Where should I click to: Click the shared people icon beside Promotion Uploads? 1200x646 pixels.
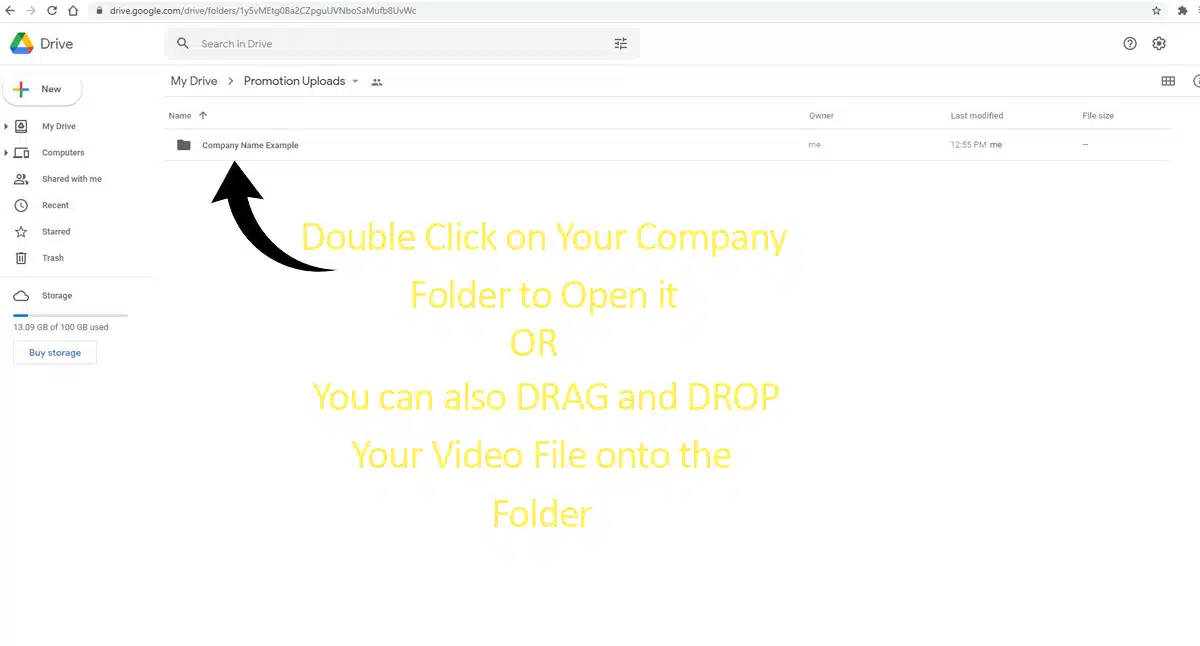pos(377,82)
